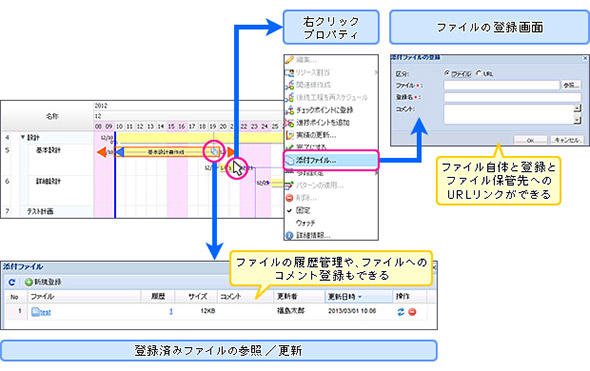
Task: Choose 進捗ポイントを追加 menu entry
Action: [x=331, y=122]
